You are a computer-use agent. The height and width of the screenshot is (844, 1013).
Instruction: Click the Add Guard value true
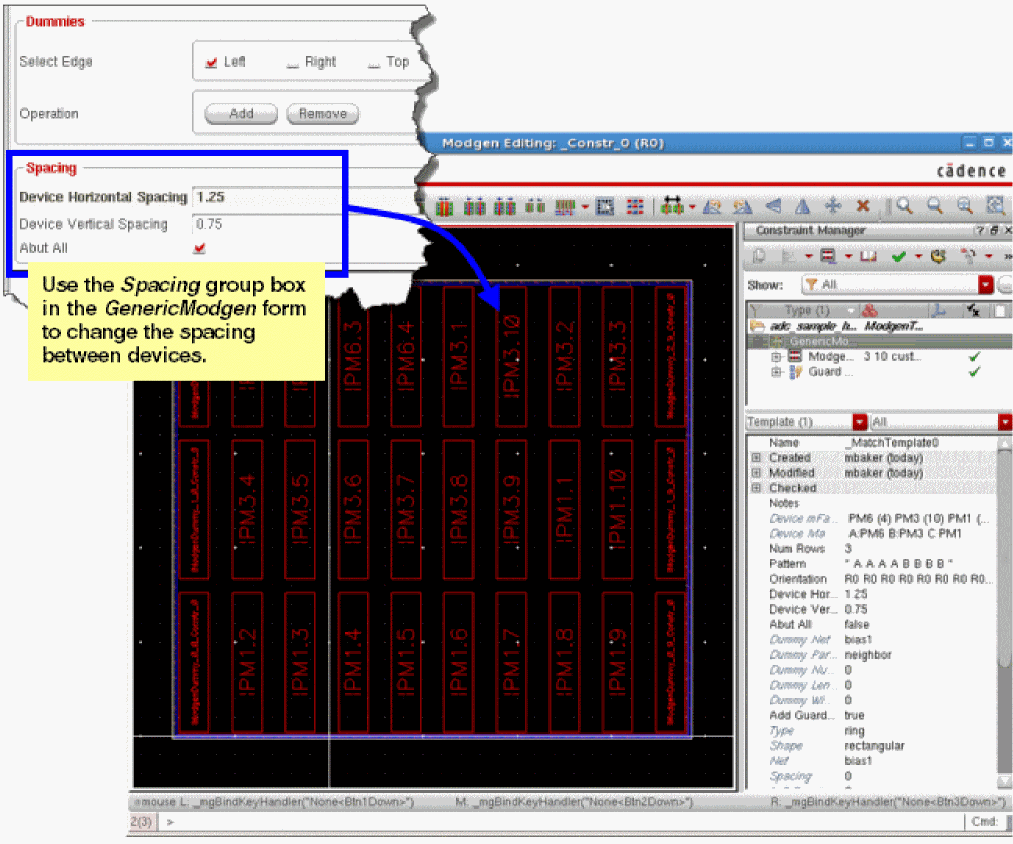click(x=854, y=716)
